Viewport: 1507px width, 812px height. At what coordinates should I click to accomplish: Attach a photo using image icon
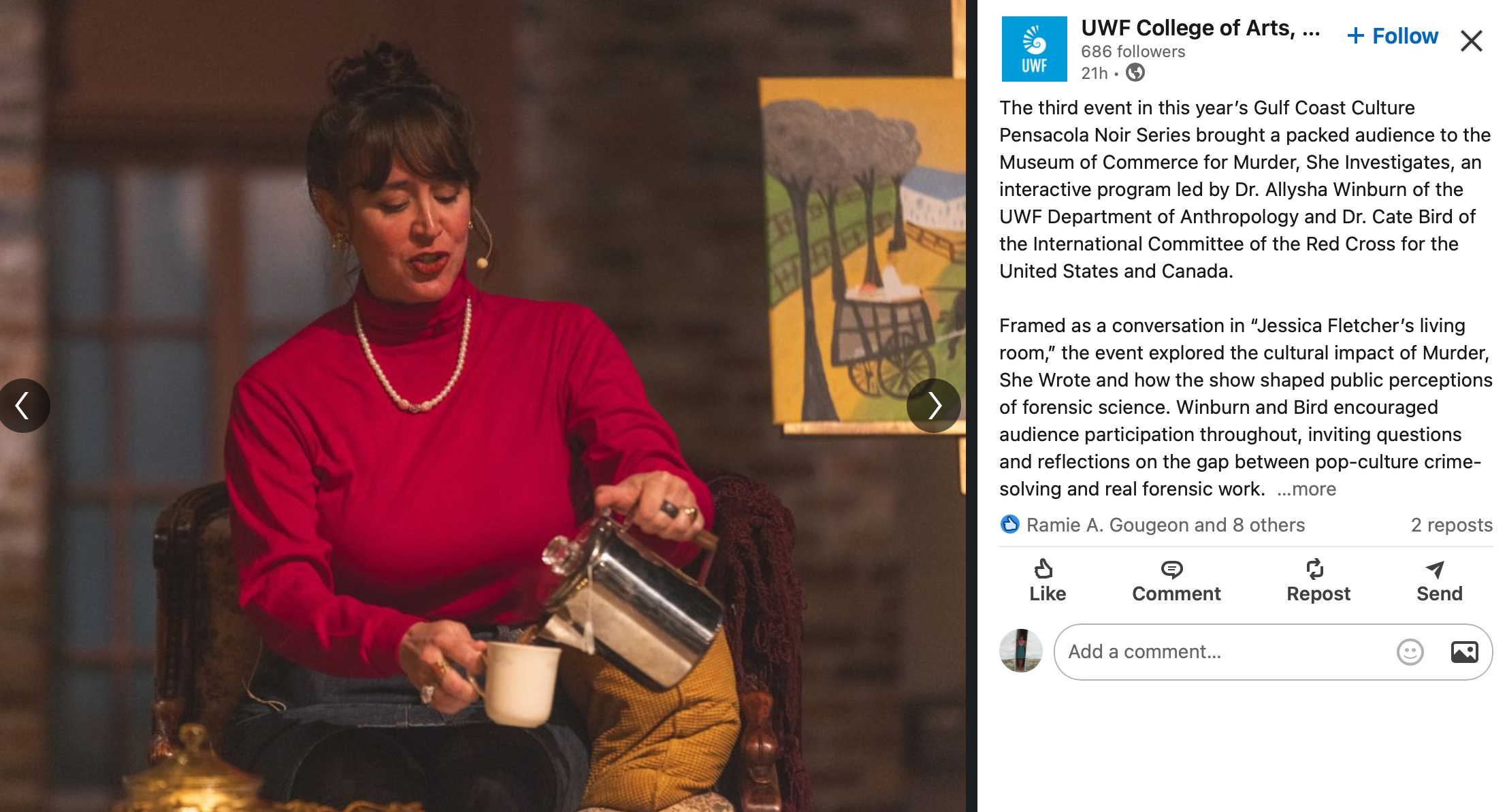point(1464,652)
